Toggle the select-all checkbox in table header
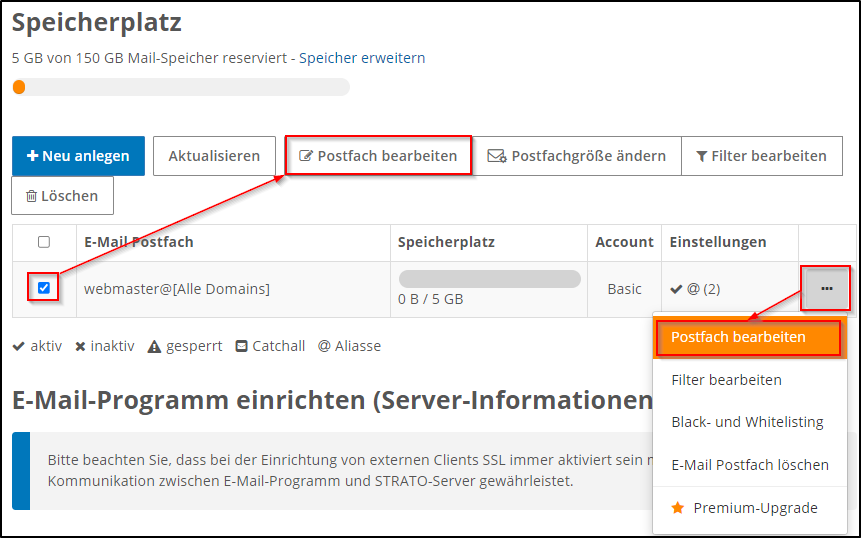Screen dimensions: 861x538 coord(43,242)
